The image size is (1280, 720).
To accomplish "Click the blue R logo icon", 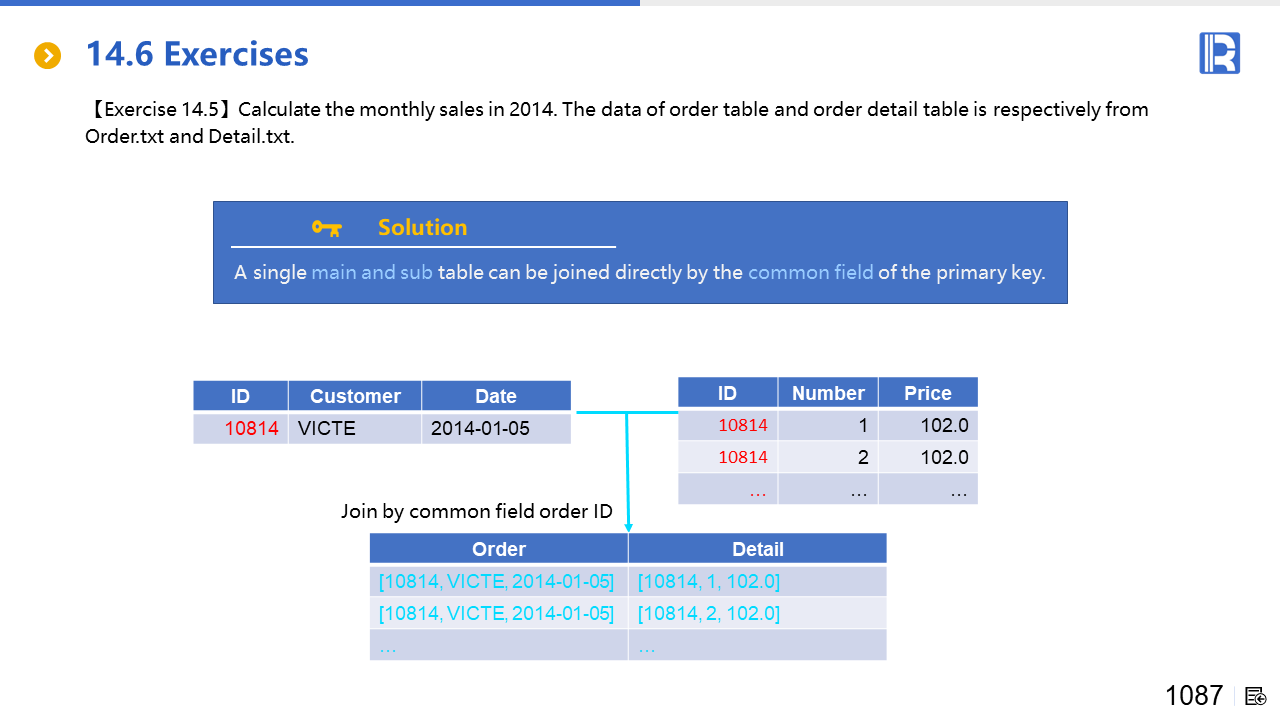I will 1219,53.
